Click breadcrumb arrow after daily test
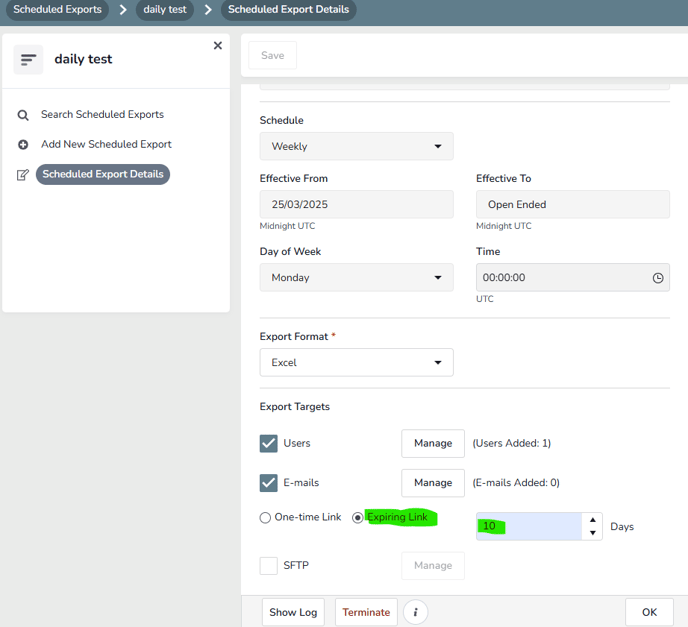 tap(208, 9)
